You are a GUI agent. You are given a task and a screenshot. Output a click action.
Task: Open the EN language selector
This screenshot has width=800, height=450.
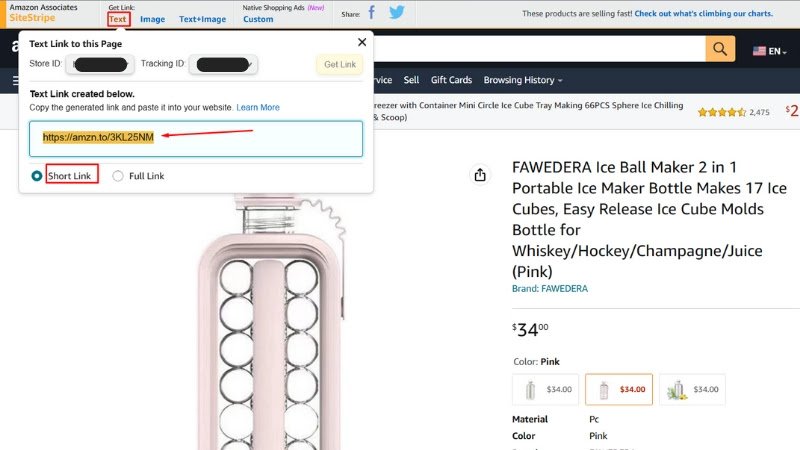(772, 50)
